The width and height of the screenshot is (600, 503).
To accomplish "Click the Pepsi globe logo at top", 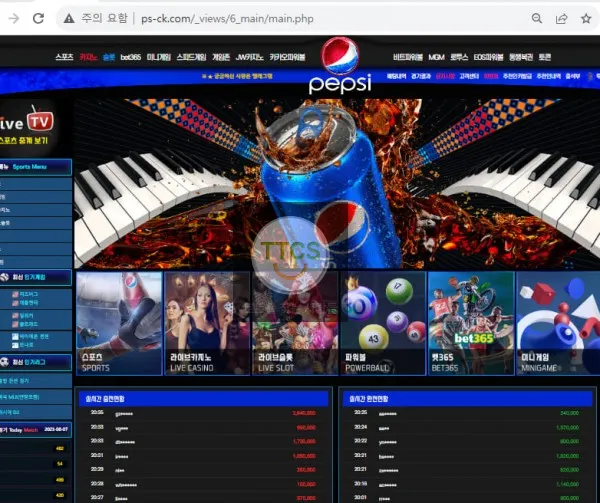I will coord(340,56).
